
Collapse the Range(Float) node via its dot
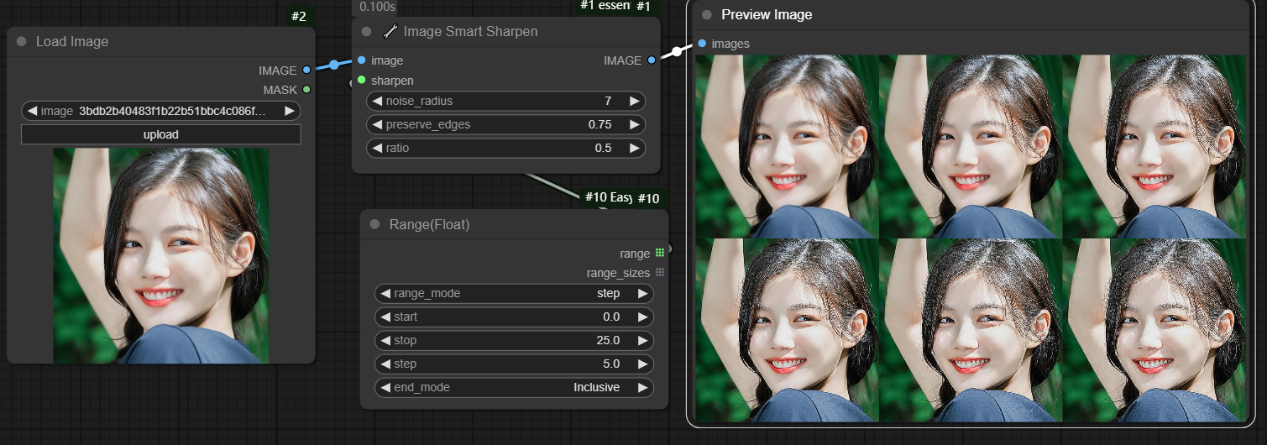pos(374,225)
